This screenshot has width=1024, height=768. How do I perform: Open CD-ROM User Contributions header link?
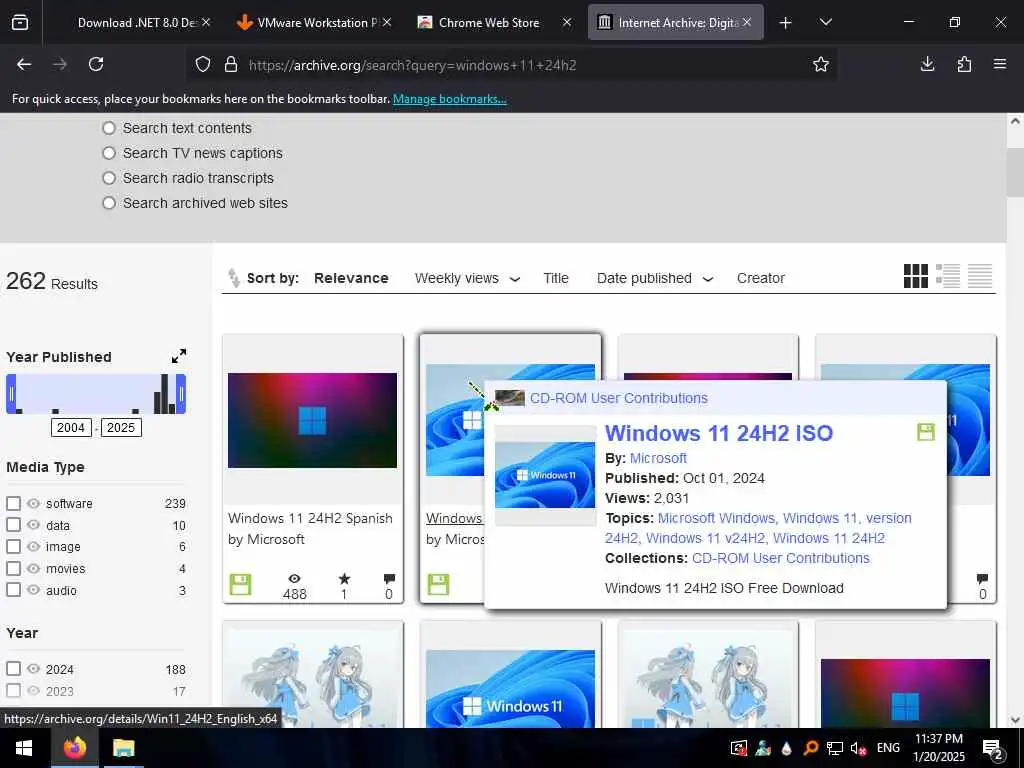(618, 398)
